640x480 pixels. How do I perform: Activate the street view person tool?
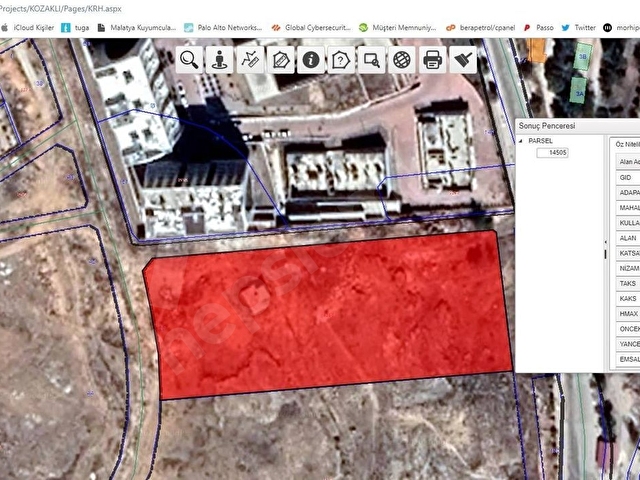pyautogui.click(x=220, y=60)
